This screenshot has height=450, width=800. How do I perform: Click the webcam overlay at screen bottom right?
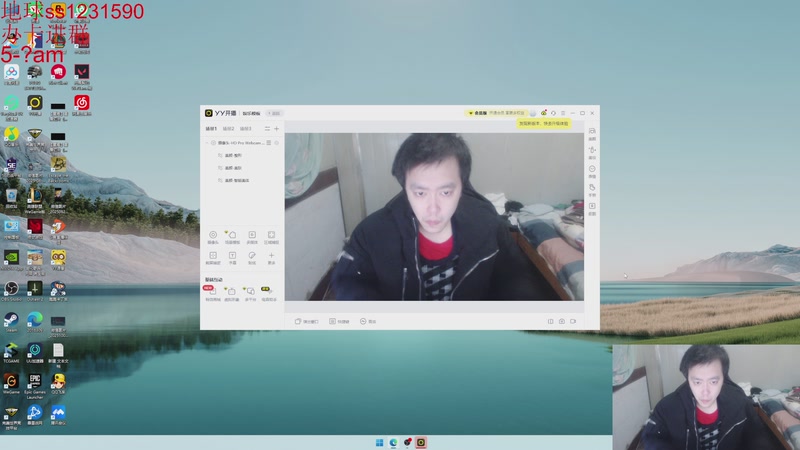(x=706, y=397)
